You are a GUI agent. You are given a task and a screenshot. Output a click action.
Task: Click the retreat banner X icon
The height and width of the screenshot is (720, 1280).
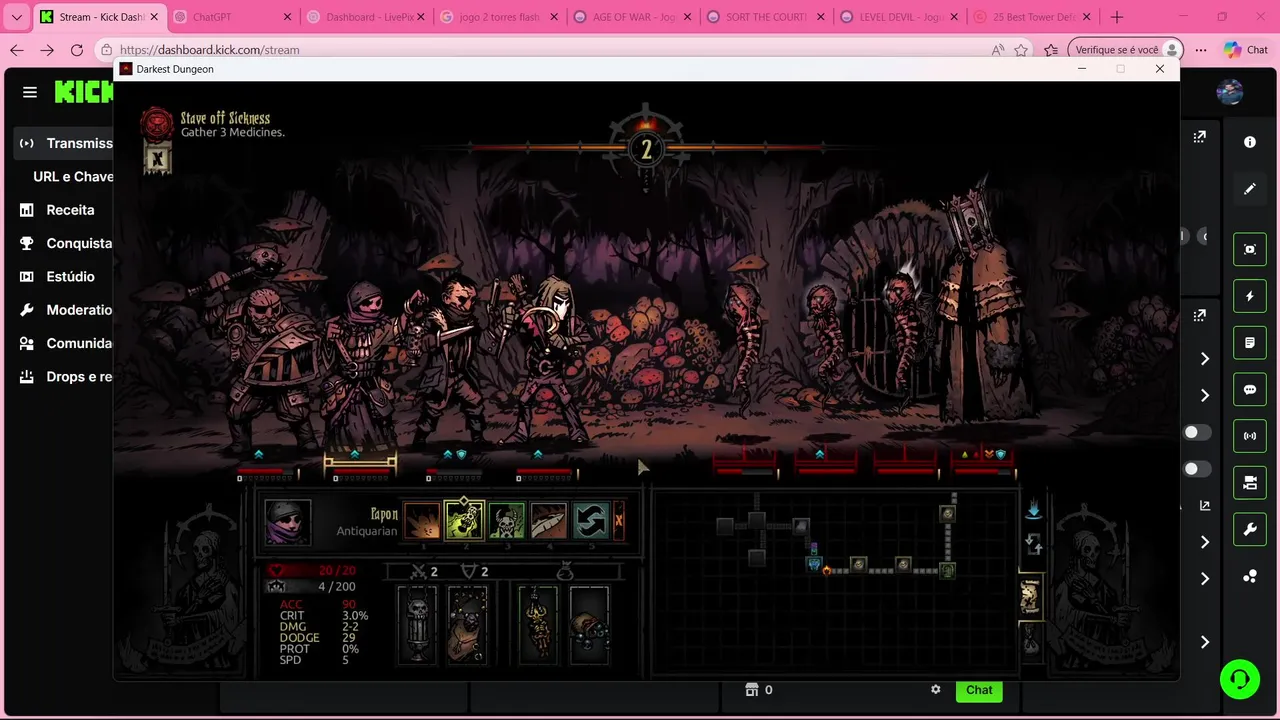point(157,158)
